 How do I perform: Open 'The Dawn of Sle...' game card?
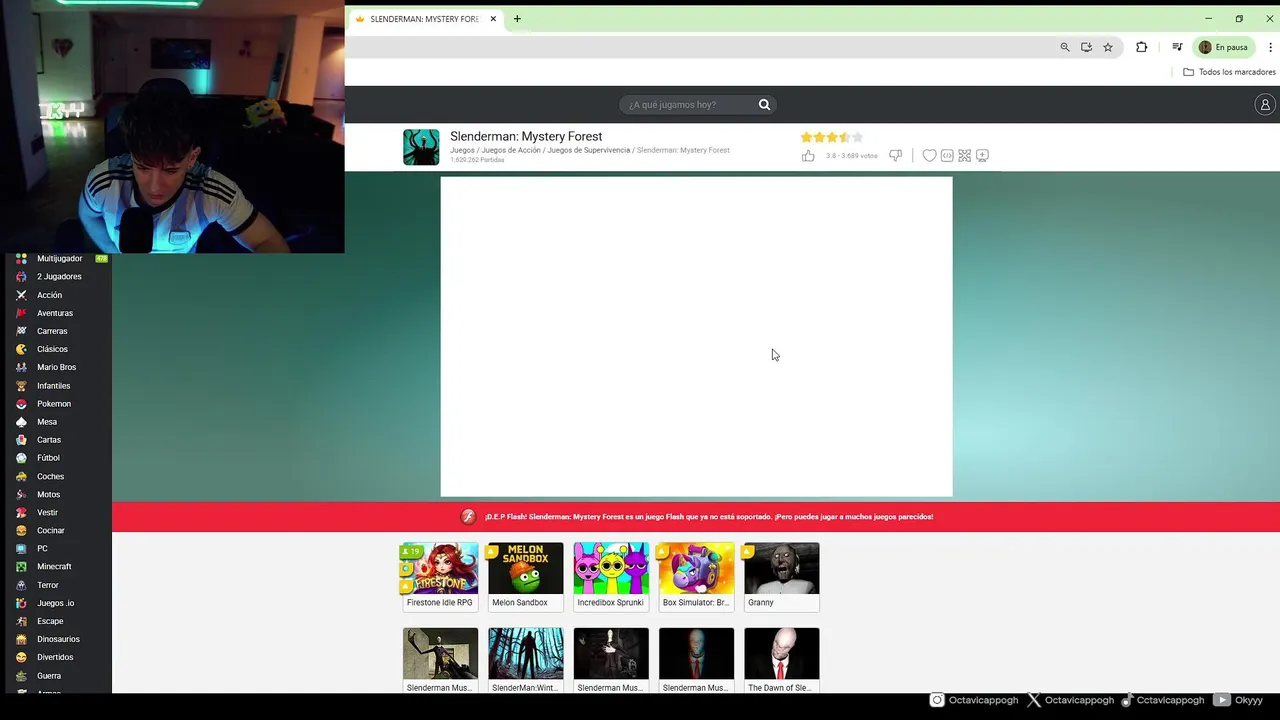782,661
